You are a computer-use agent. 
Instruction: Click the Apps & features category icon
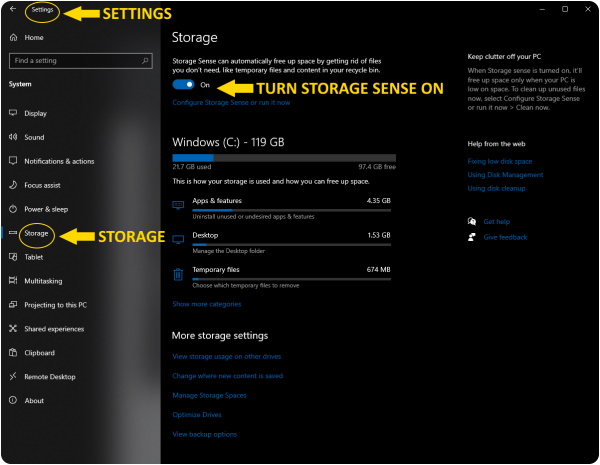pyautogui.click(x=178, y=205)
